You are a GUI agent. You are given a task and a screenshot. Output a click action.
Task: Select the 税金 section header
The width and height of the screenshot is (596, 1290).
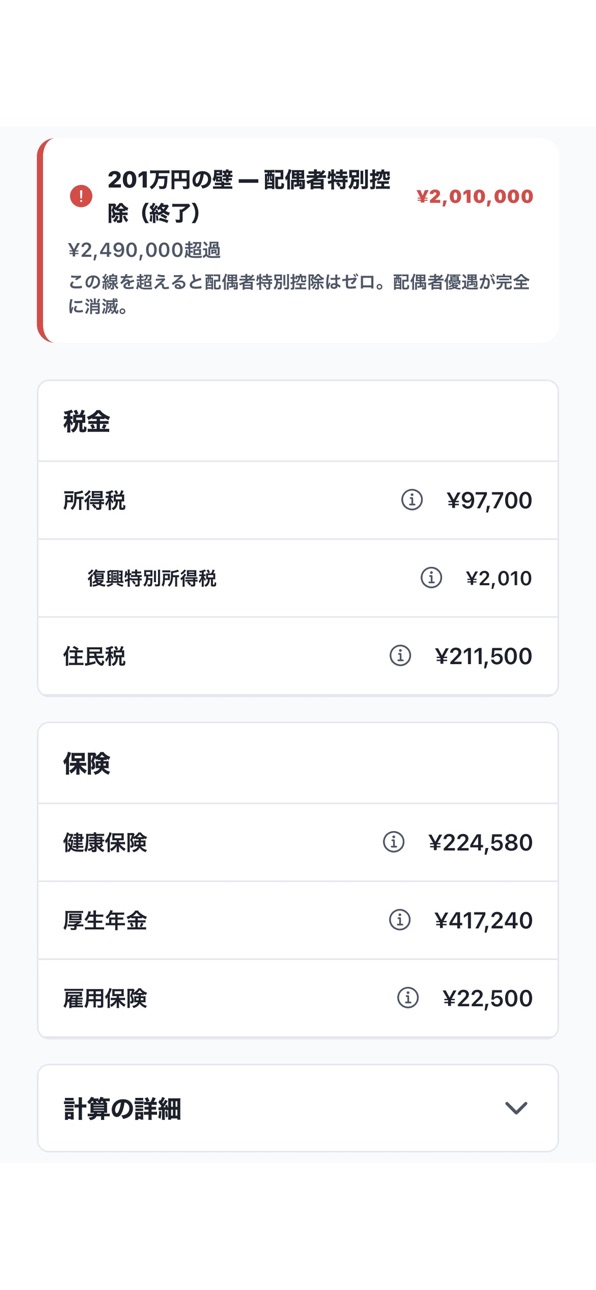click(86, 422)
